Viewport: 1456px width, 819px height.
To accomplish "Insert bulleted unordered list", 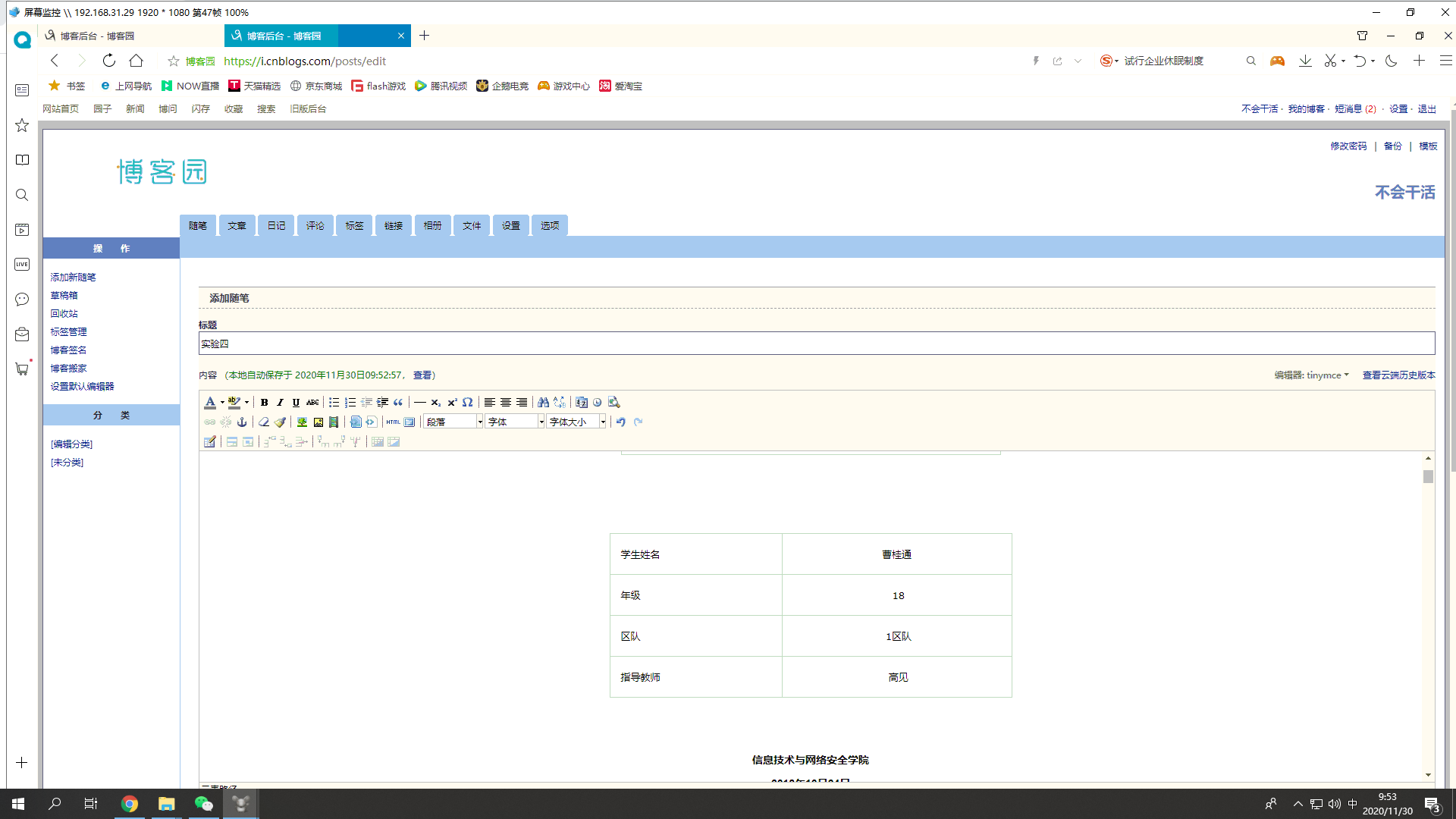I will (x=334, y=403).
